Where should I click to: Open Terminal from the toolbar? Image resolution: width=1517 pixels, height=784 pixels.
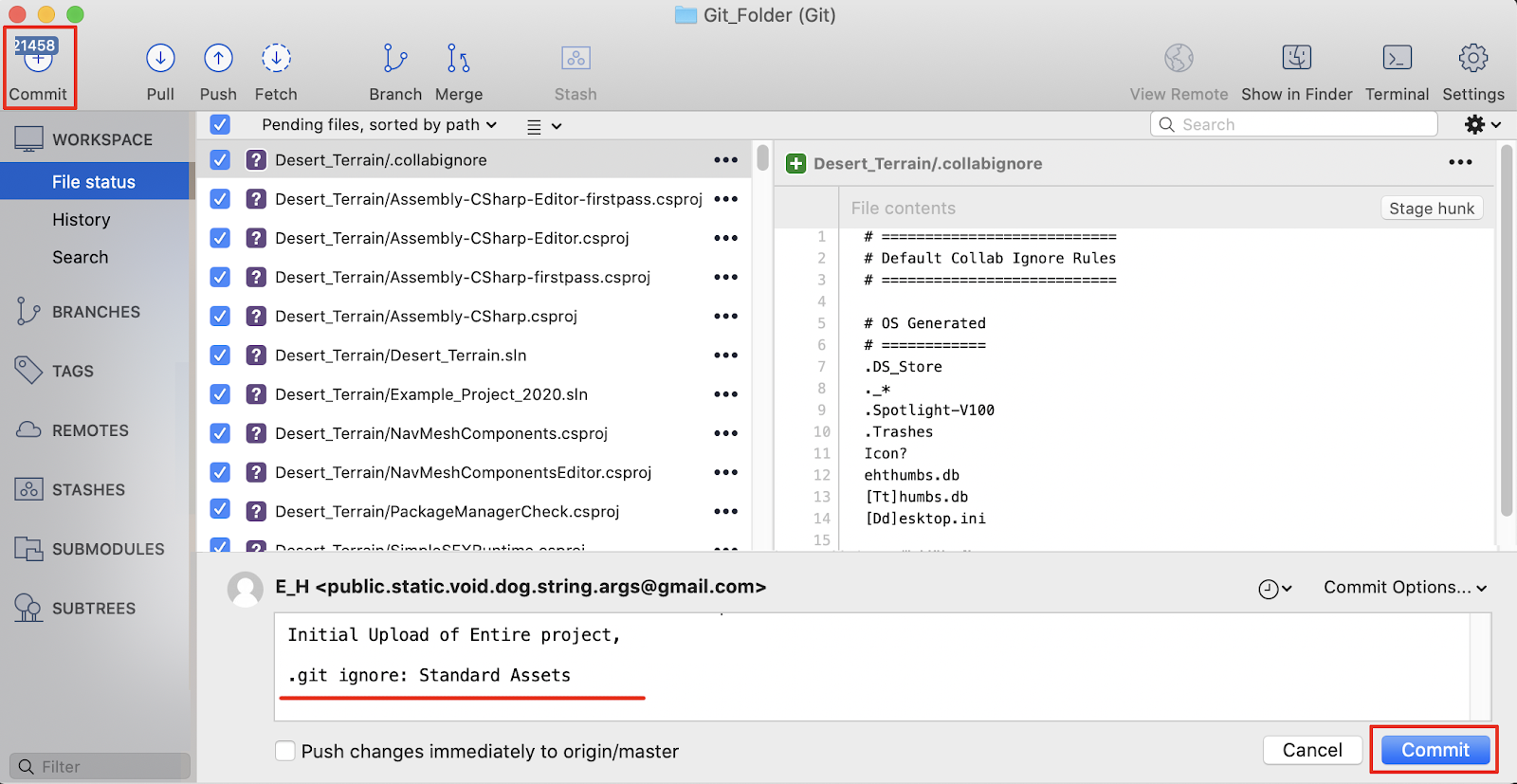(x=1397, y=60)
